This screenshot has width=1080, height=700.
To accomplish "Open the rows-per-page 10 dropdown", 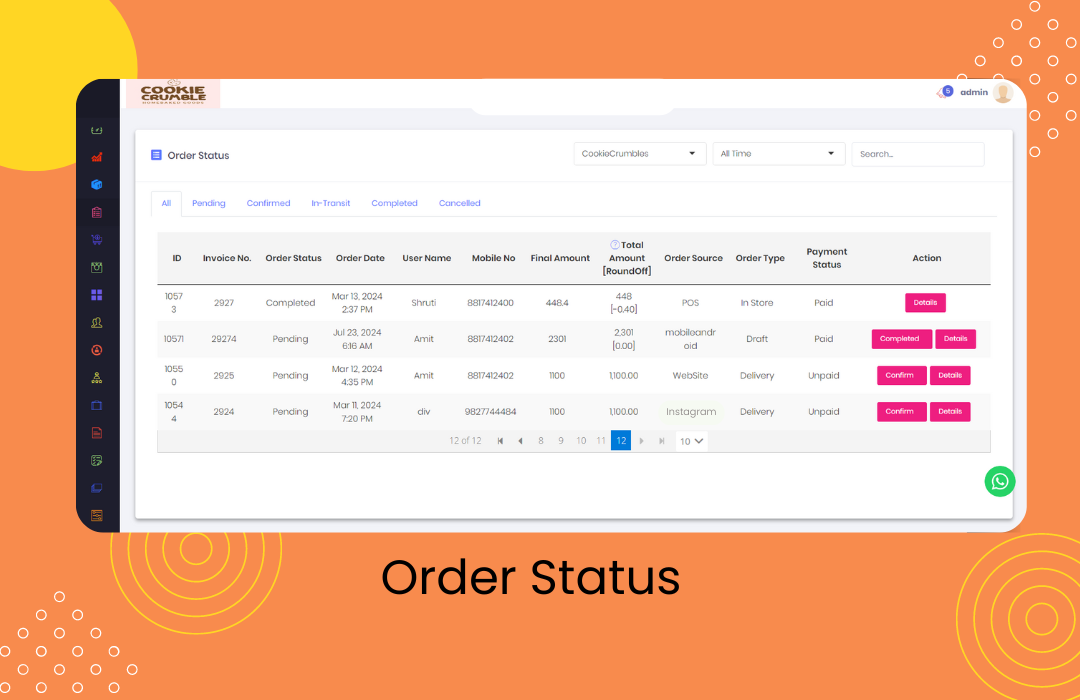I will (691, 440).
